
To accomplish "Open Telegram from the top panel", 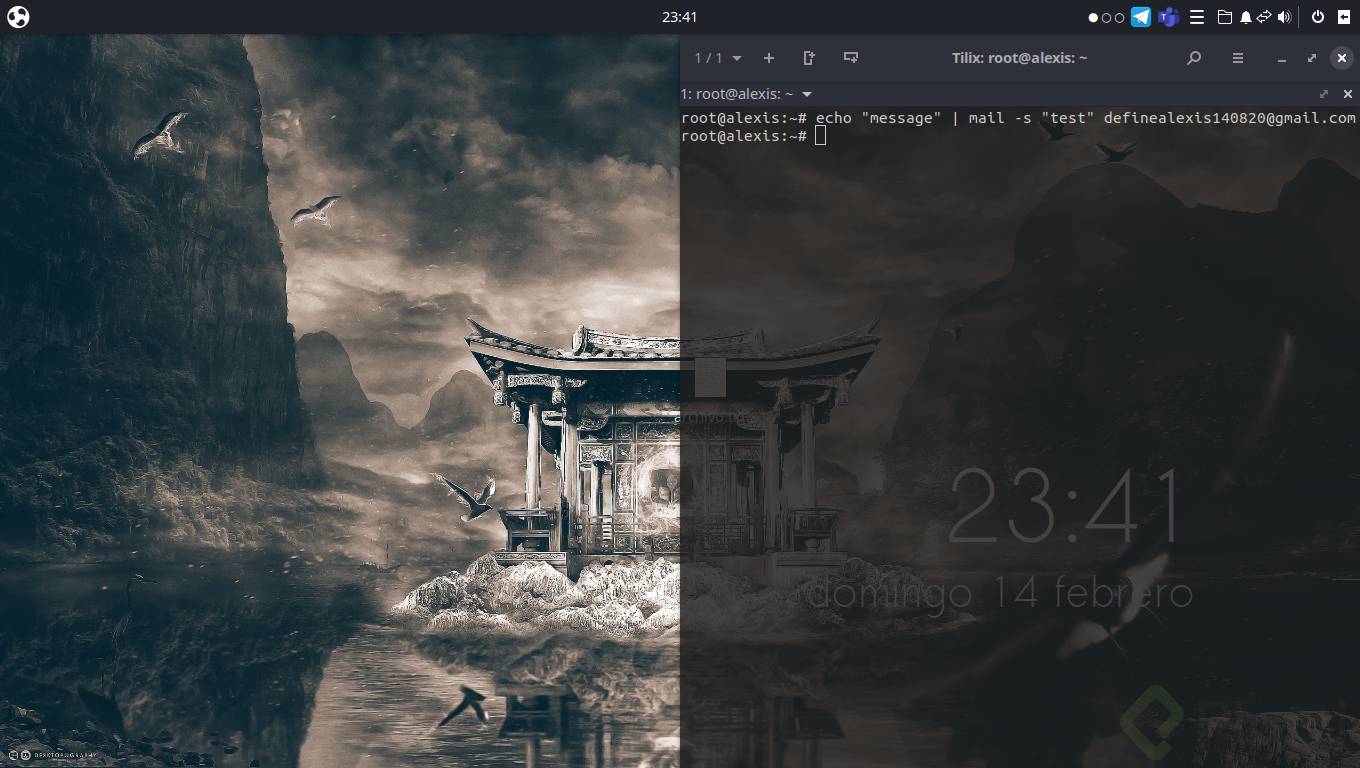I will tap(1141, 17).
